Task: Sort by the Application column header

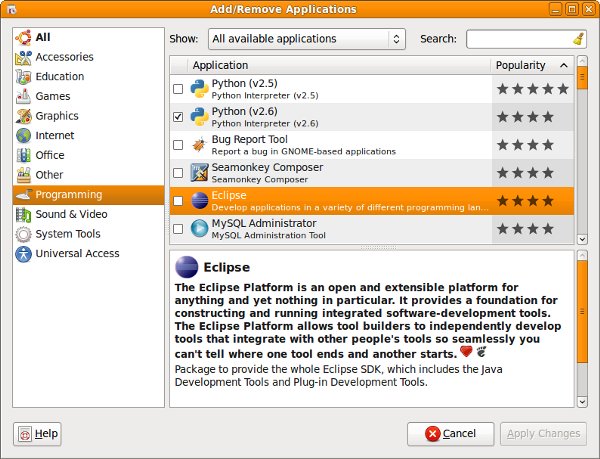Action: [339, 65]
